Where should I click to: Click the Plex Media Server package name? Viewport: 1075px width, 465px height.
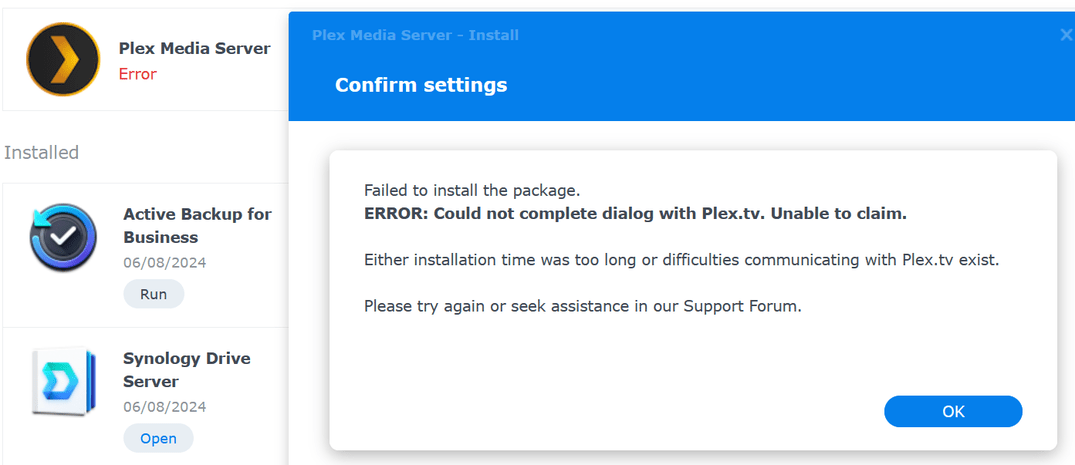click(x=194, y=48)
